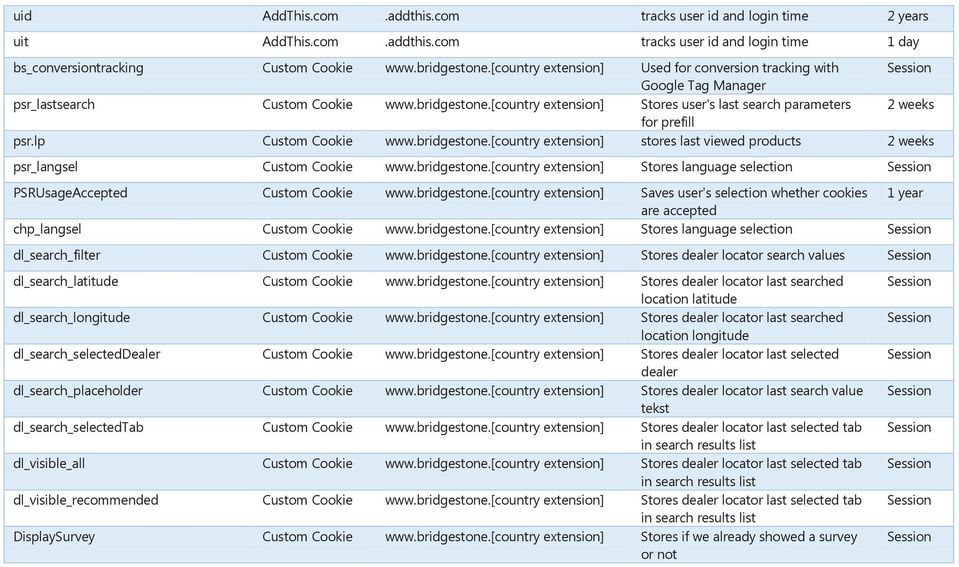Click 'Stores dealer locator last search value tekst'
Viewport: 959px width, 567px height.
pos(752,400)
